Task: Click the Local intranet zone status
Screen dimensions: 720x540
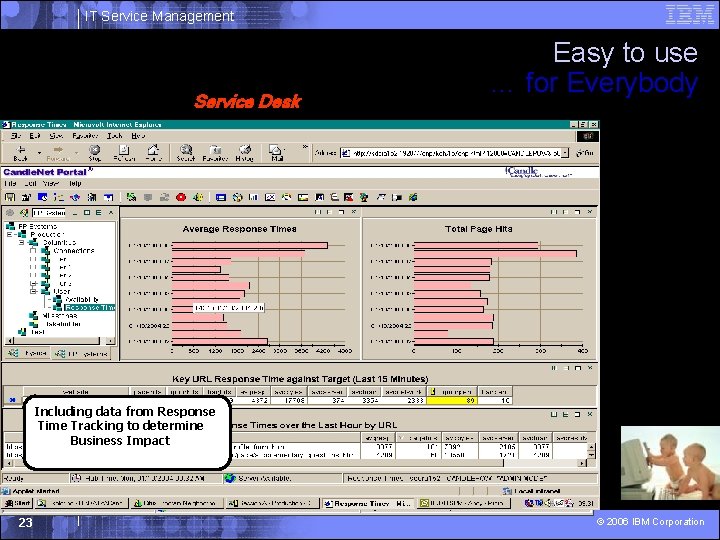Action: pyautogui.click(x=532, y=491)
